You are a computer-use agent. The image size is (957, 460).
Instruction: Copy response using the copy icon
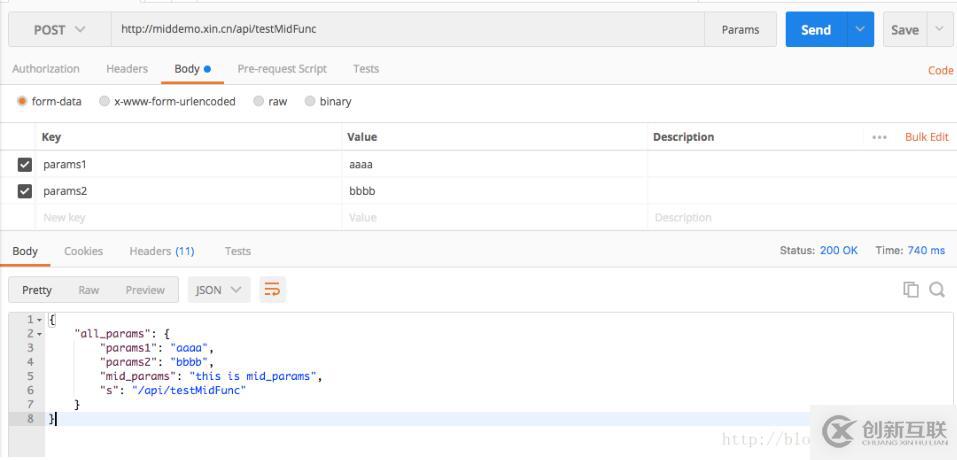pyautogui.click(x=910, y=290)
